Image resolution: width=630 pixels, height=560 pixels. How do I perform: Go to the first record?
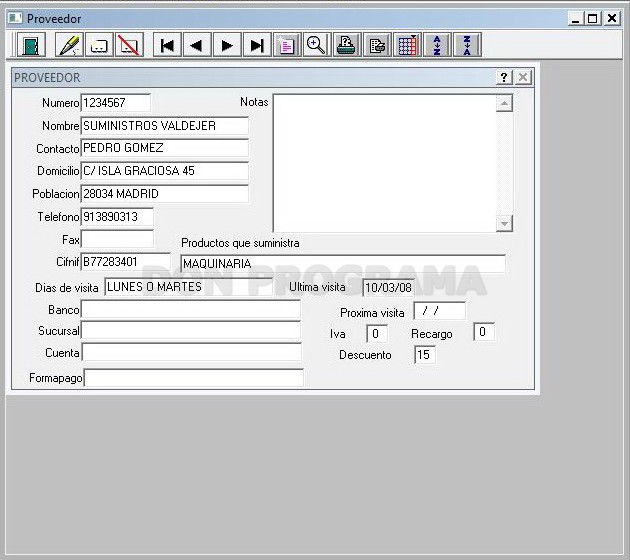pos(167,45)
